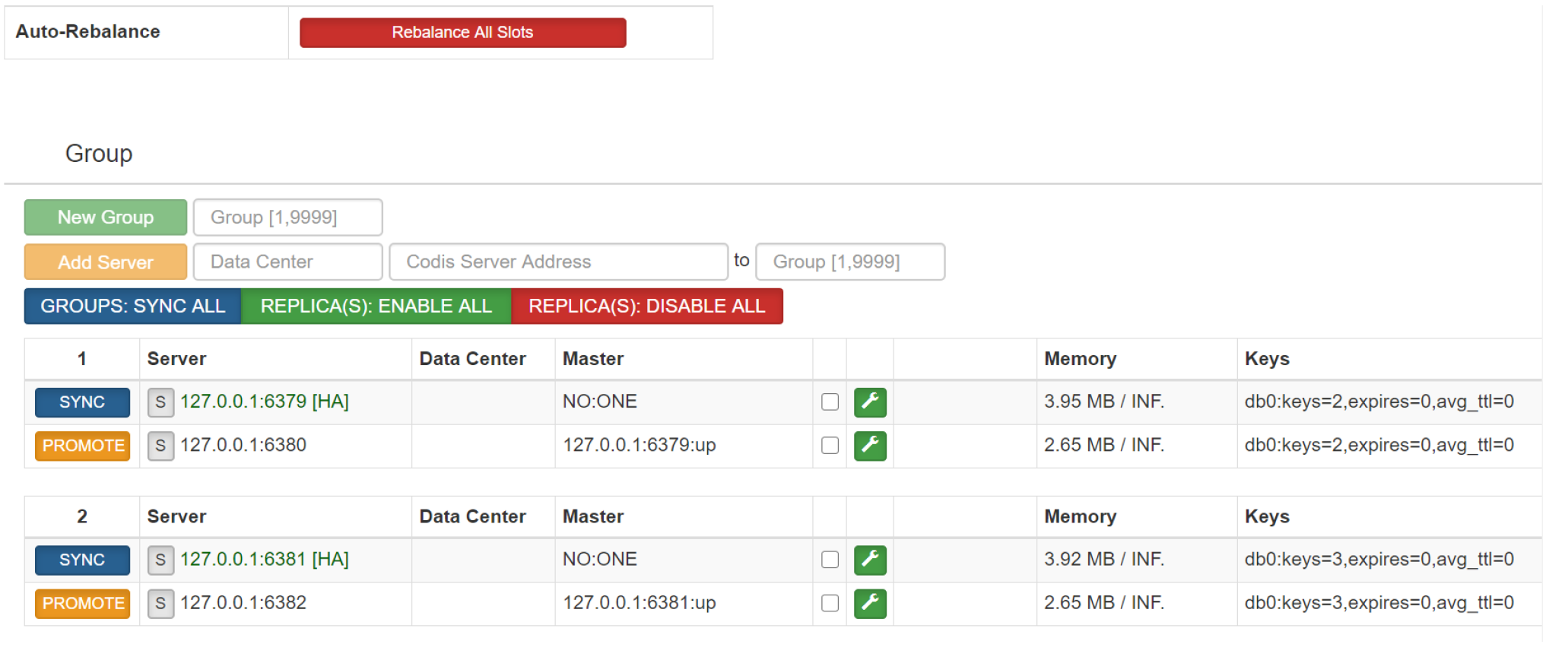This screenshot has width=1568, height=654.
Task: Click the S badge beside 127.0.0.1:6380
Action: (160, 446)
